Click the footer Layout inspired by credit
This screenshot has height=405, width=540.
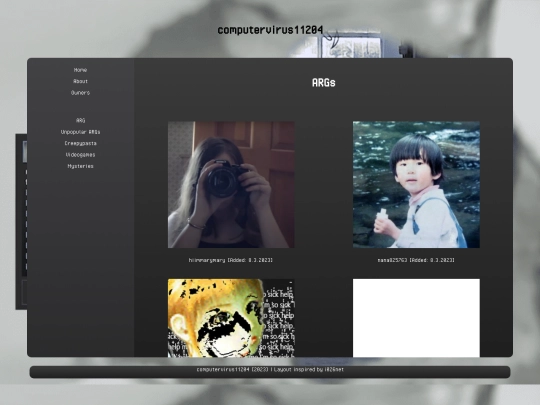309,370
